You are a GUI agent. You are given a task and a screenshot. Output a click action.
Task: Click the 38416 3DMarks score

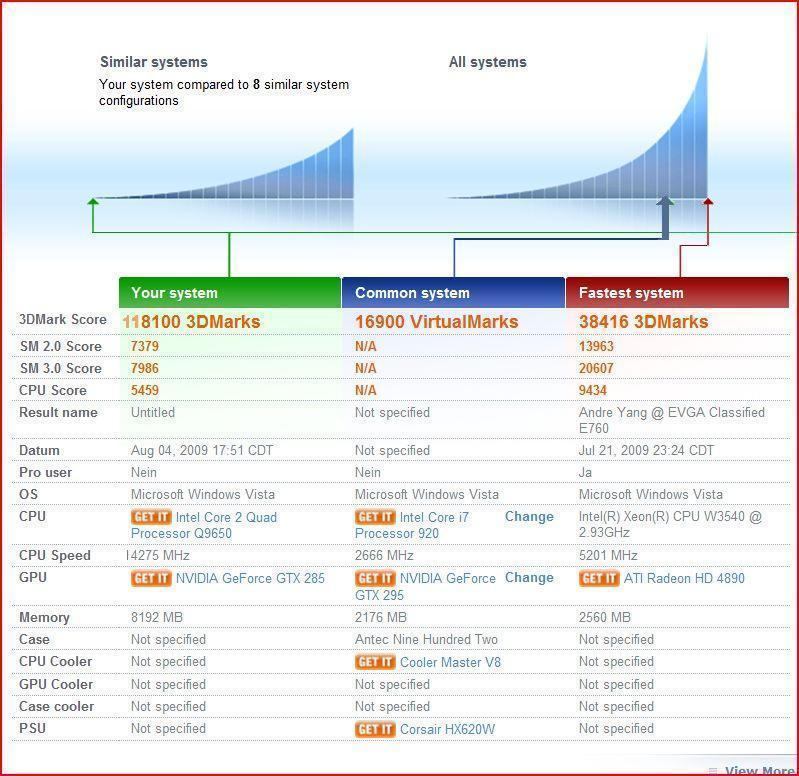tap(644, 322)
